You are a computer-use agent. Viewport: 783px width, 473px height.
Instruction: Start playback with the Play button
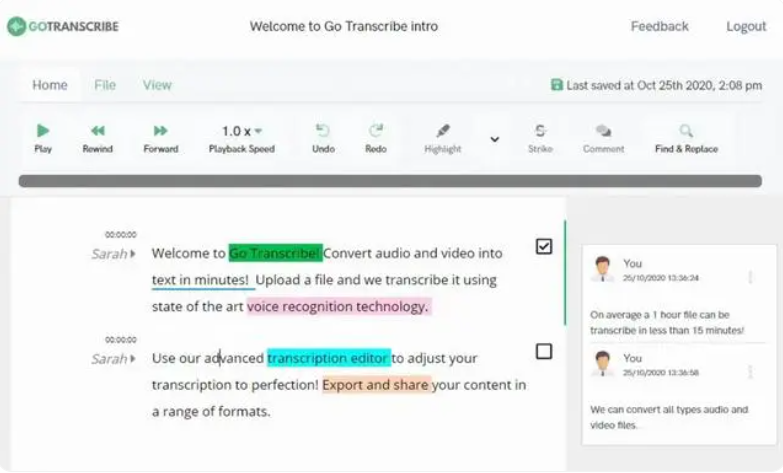43,138
